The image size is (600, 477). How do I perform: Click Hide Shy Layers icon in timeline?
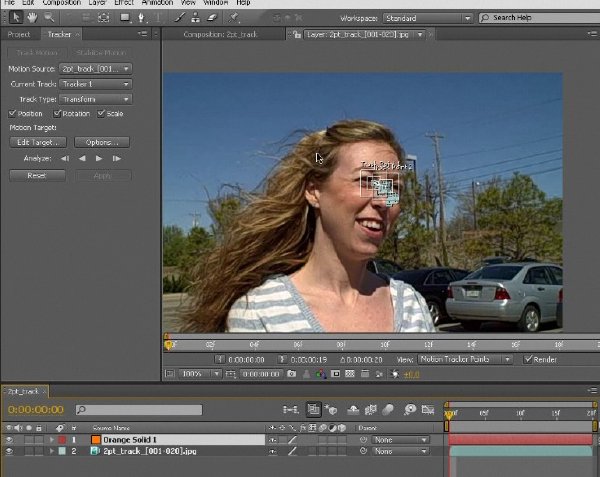click(352, 410)
